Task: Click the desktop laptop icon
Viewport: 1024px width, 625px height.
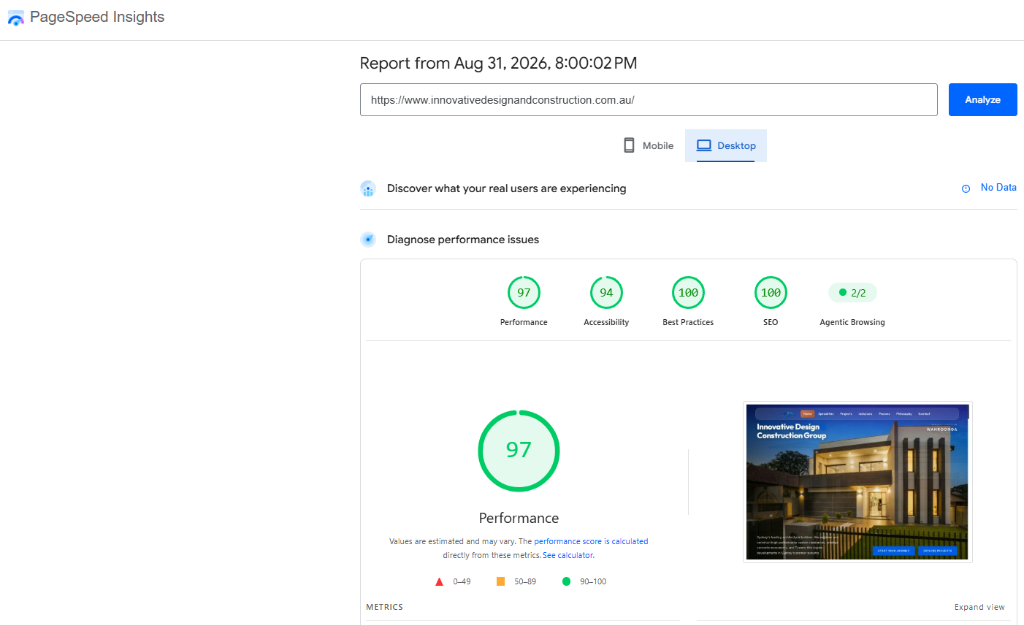Action: pyautogui.click(x=704, y=145)
